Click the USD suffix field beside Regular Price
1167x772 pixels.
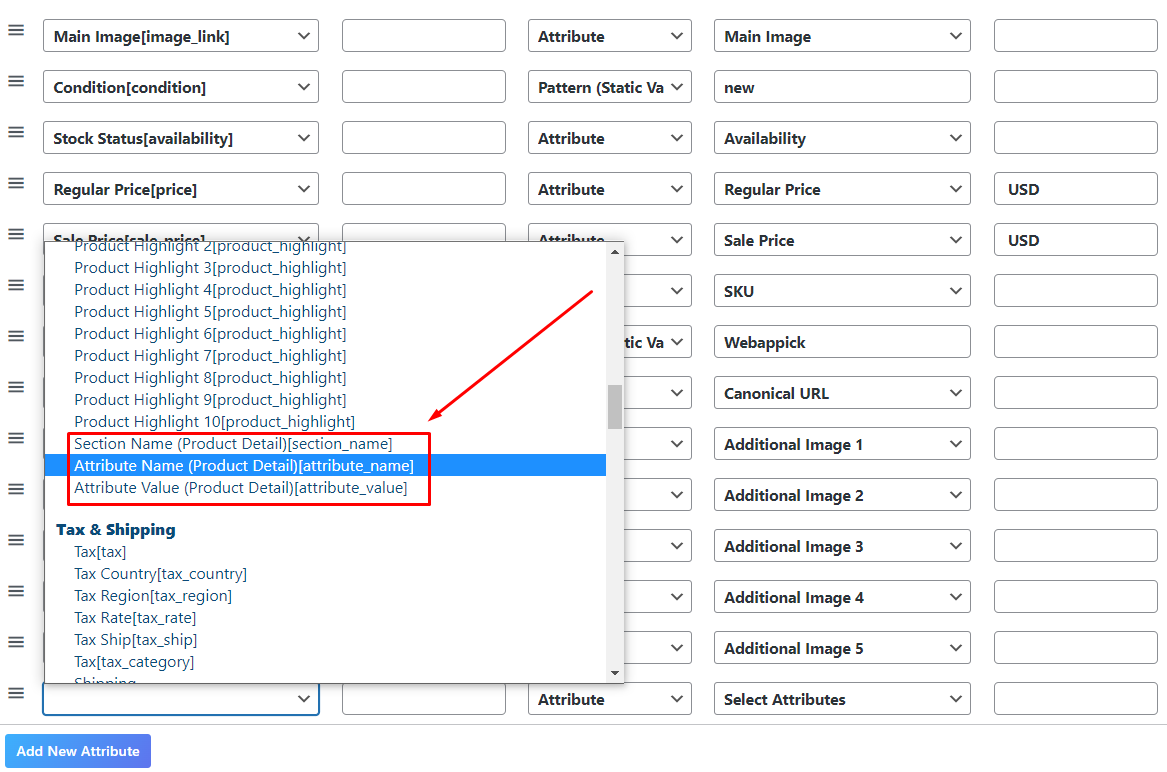coord(1075,188)
